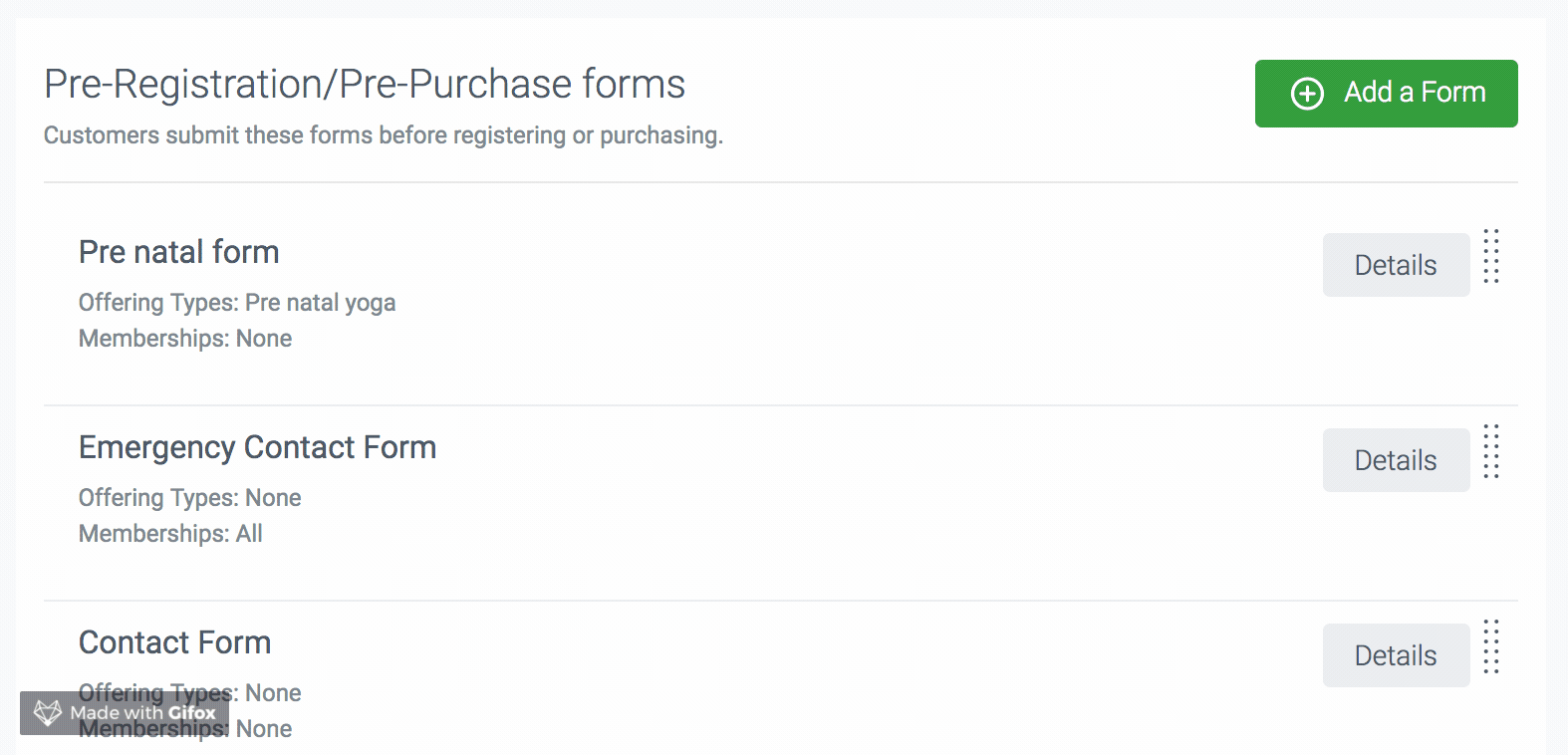Screen dimensions: 1568x755
Task: Click Emergency Contact Form's dotted reorder handle
Action: point(1490,452)
